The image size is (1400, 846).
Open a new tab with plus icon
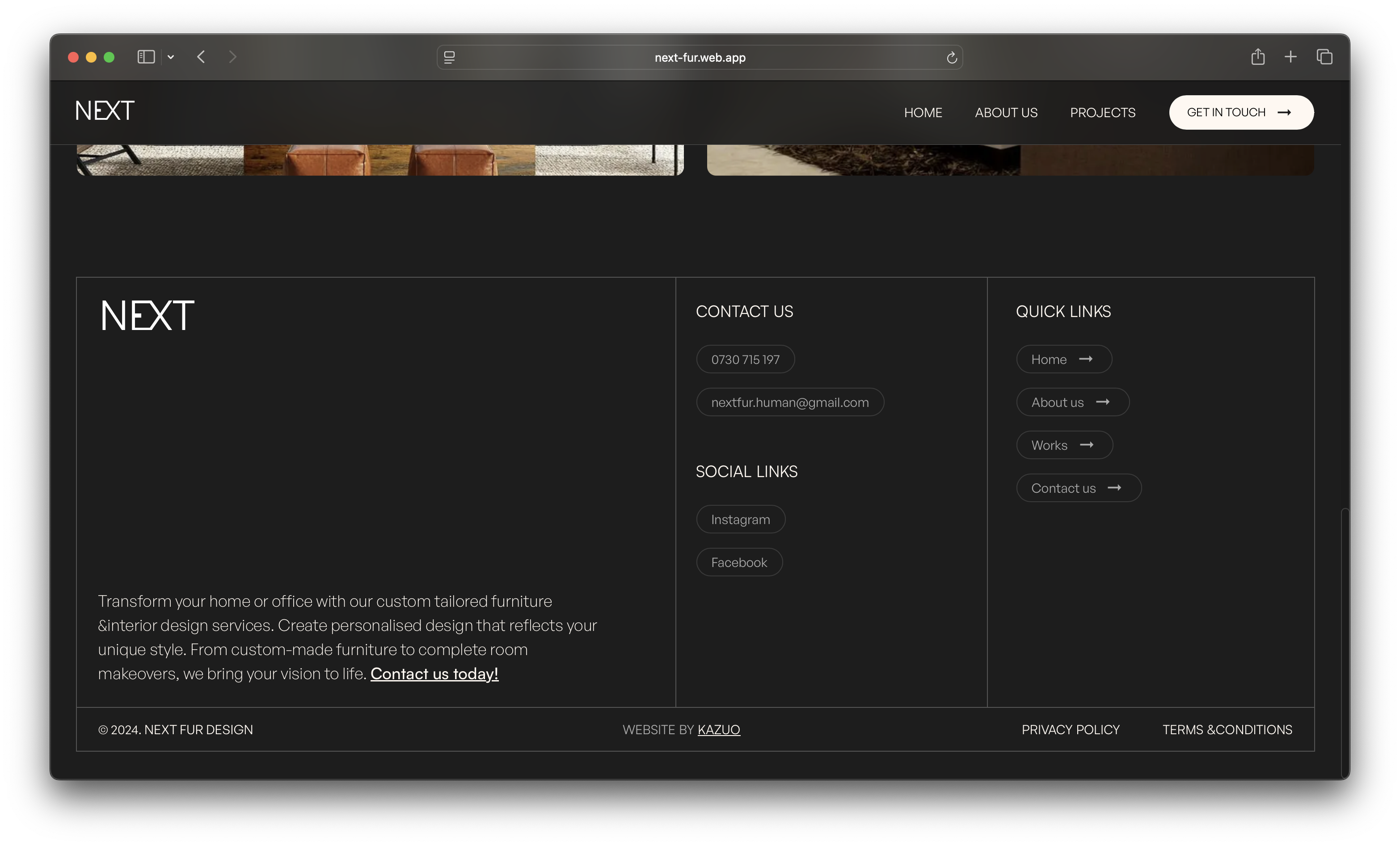(x=1290, y=57)
